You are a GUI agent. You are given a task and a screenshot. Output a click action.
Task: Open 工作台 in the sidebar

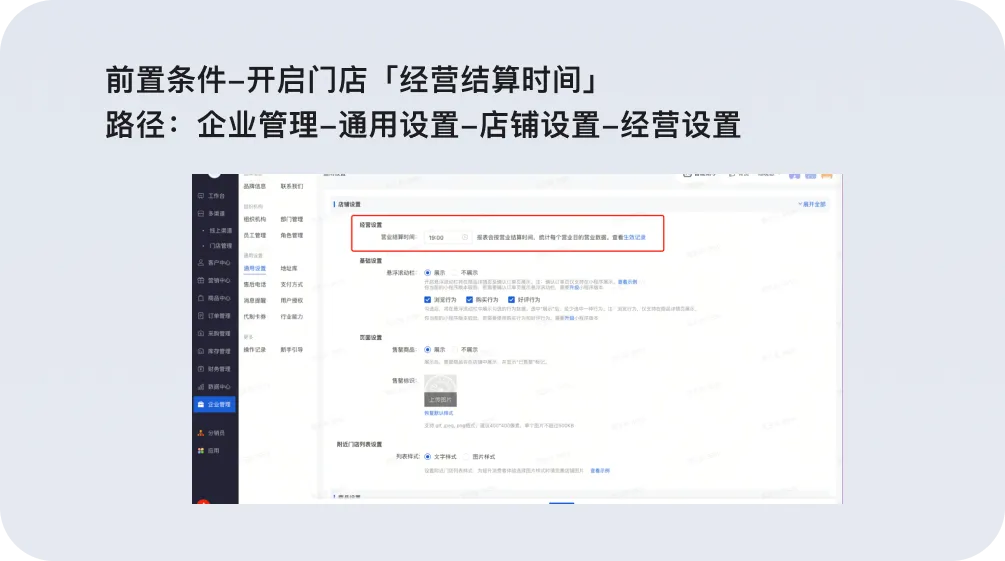coord(215,196)
